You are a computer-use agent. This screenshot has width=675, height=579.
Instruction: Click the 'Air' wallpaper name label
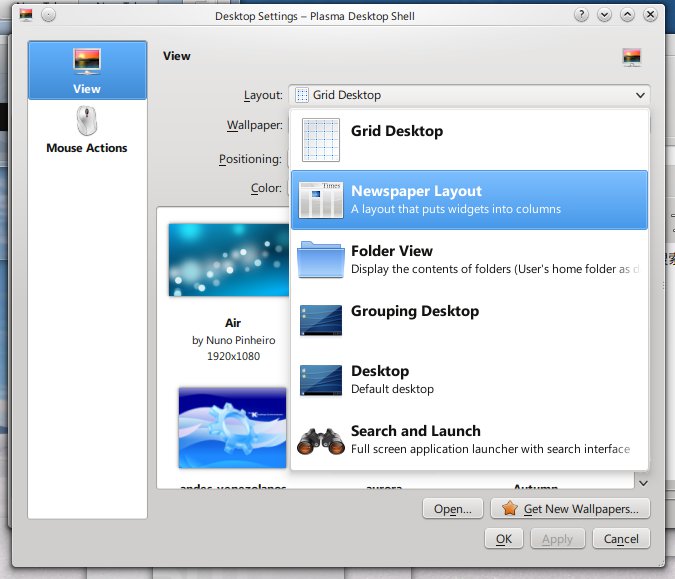[x=233, y=323]
